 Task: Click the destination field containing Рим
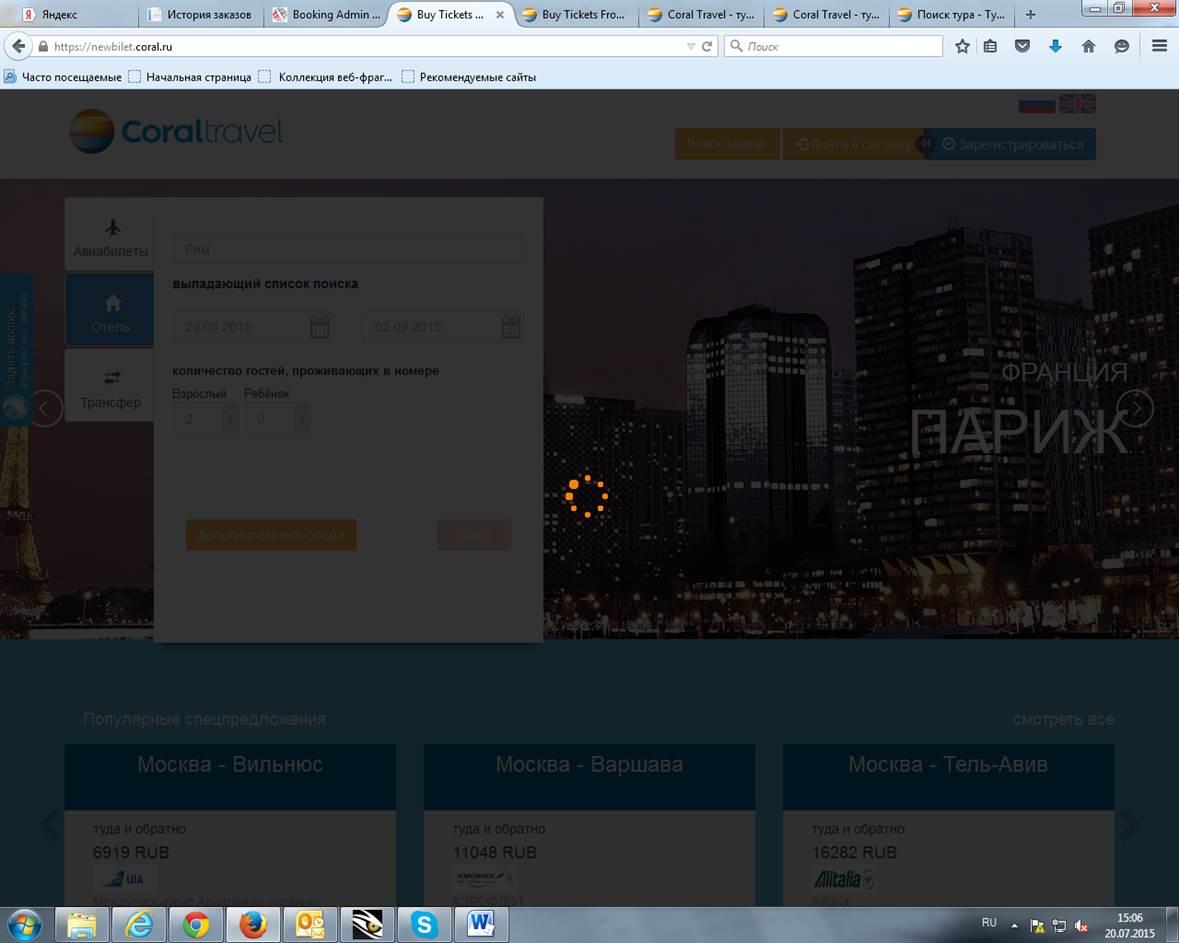(347, 250)
